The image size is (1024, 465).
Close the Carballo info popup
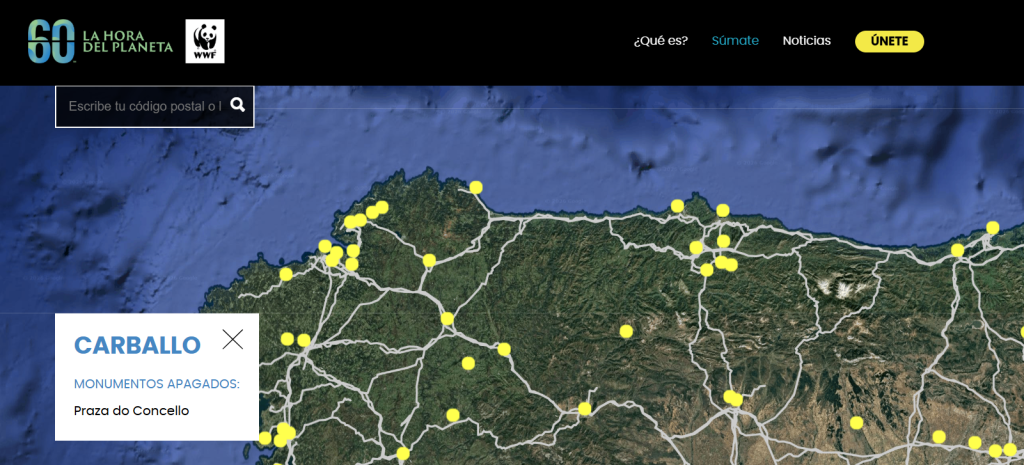click(x=233, y=339)
